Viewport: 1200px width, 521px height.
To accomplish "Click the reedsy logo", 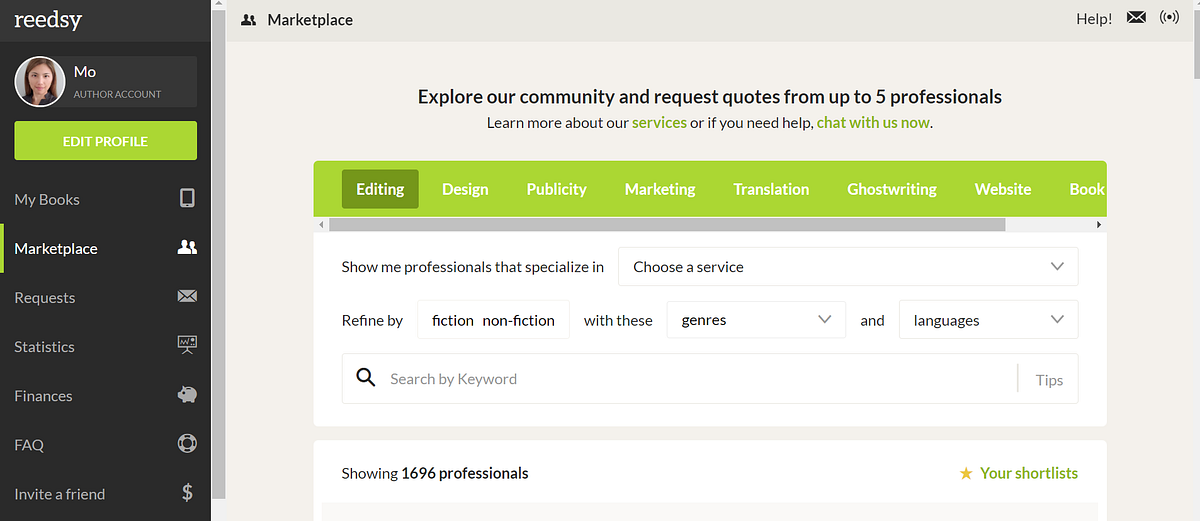I will pyautogui.click(x=46, y=20).
